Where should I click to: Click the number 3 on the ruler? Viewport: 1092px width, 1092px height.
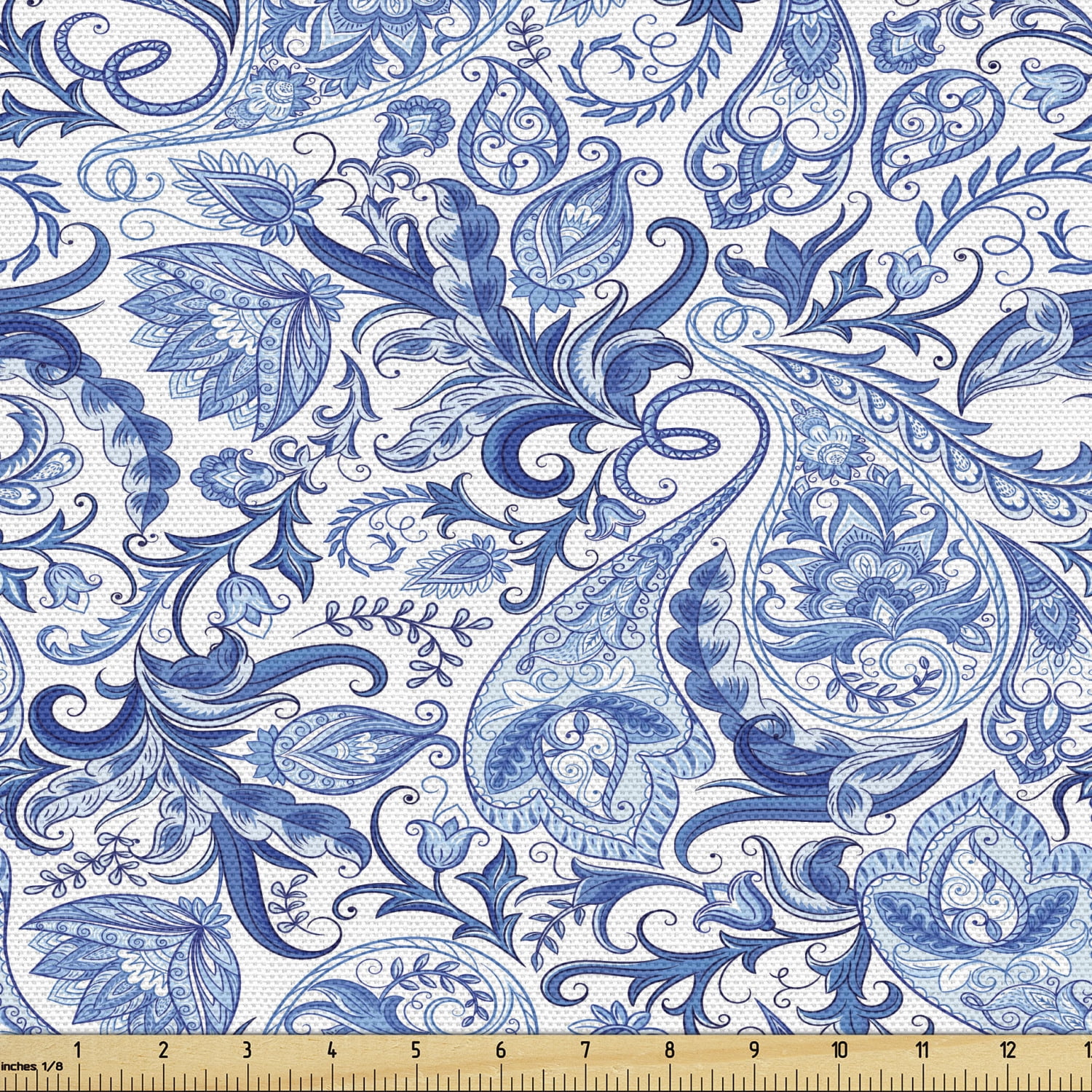248,1050
